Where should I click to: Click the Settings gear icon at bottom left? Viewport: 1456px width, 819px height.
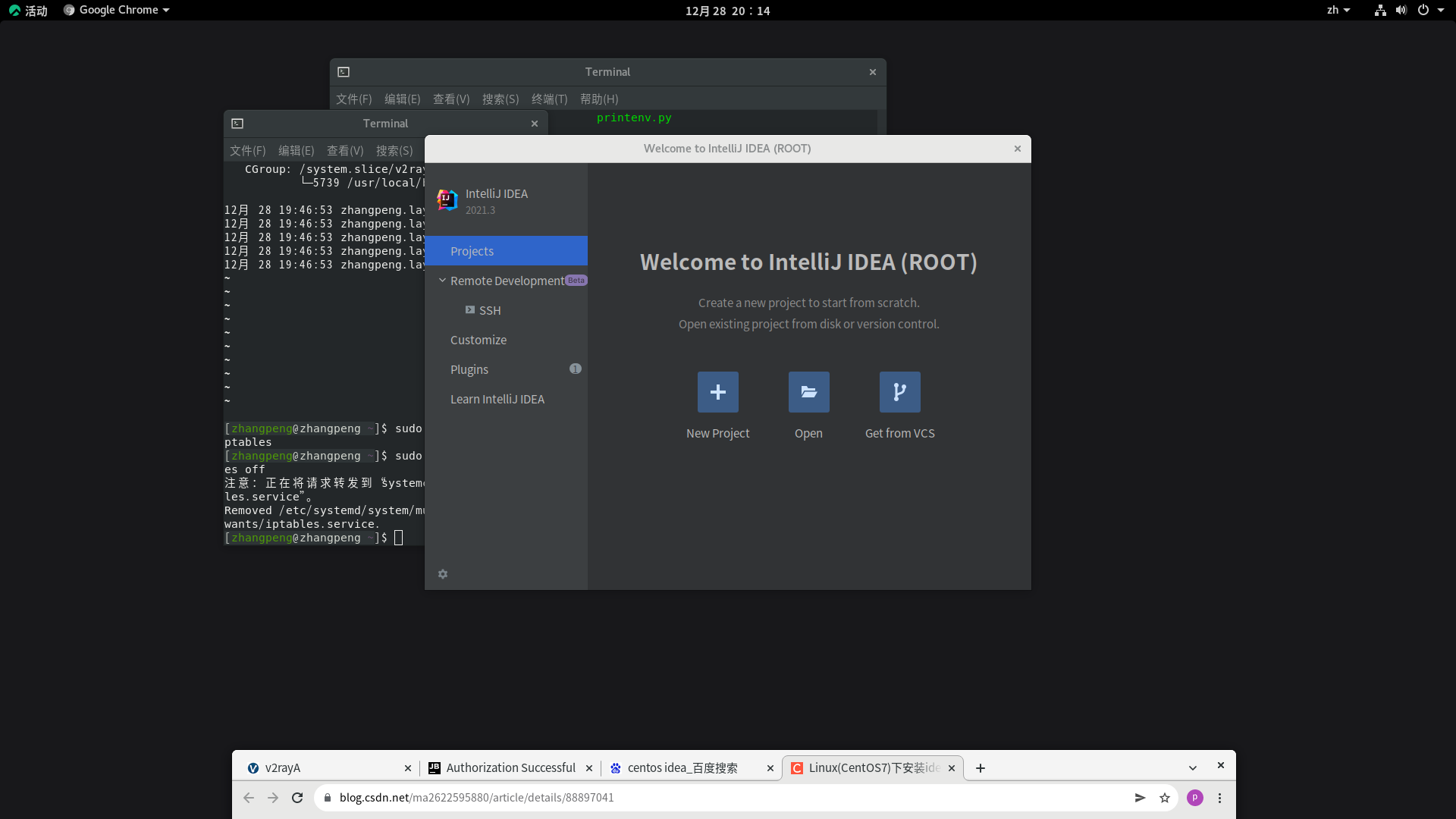coord(443,574)
